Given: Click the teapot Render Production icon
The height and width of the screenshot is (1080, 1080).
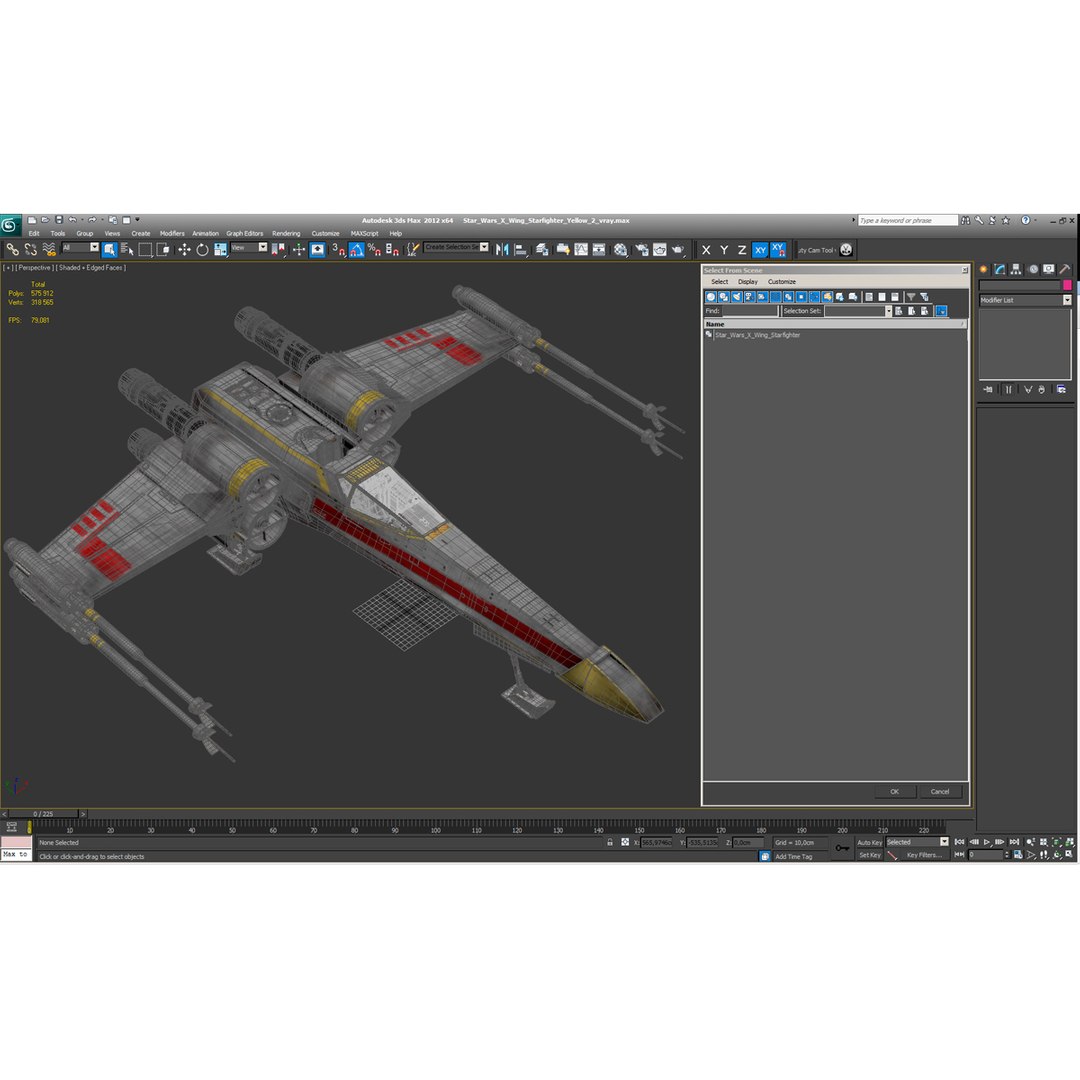Looking at the screenshot, I should pyautogui.click(x=678, y=249).
